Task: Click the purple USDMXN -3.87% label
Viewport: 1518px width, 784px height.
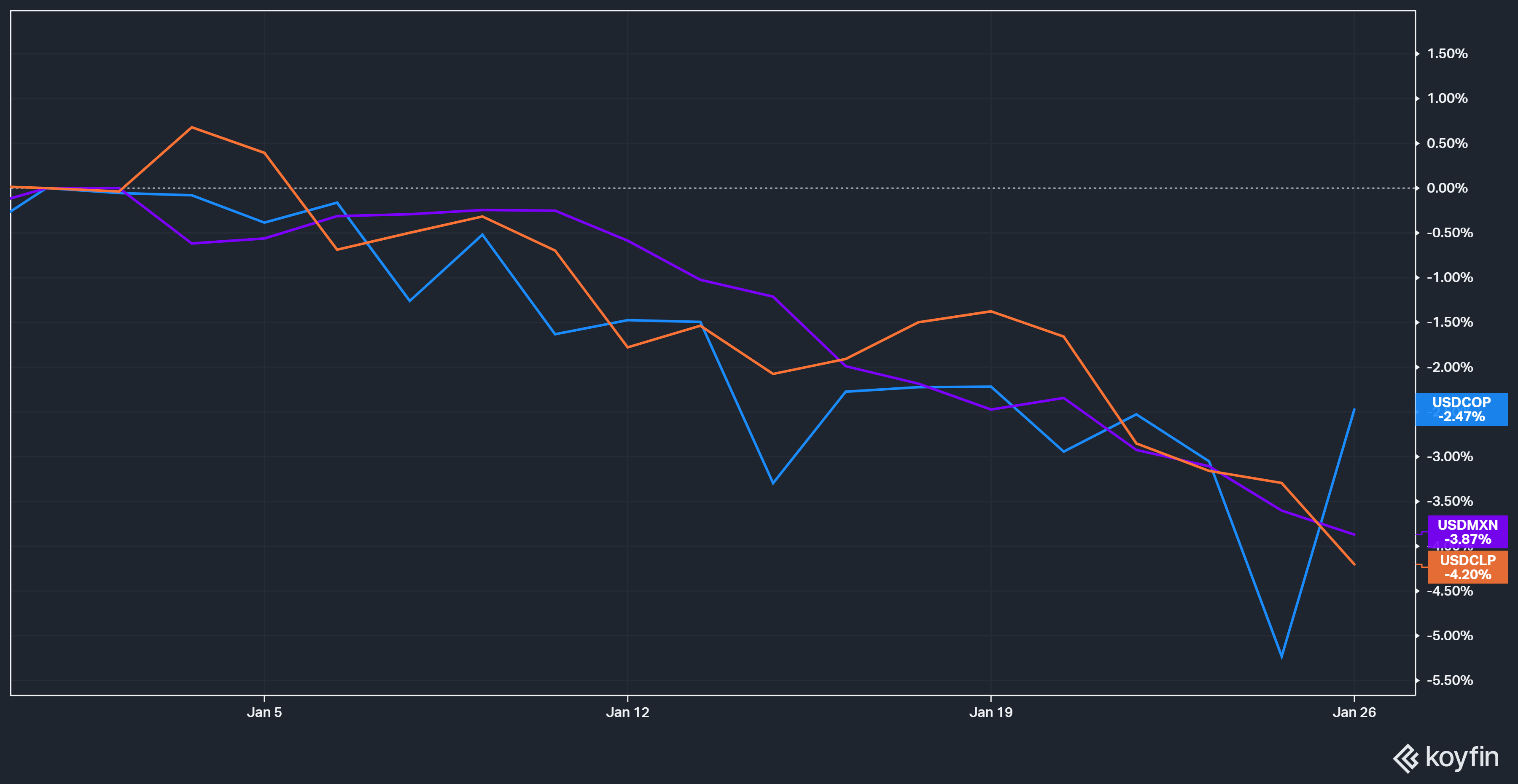Action: click(x=1467, y=532)
